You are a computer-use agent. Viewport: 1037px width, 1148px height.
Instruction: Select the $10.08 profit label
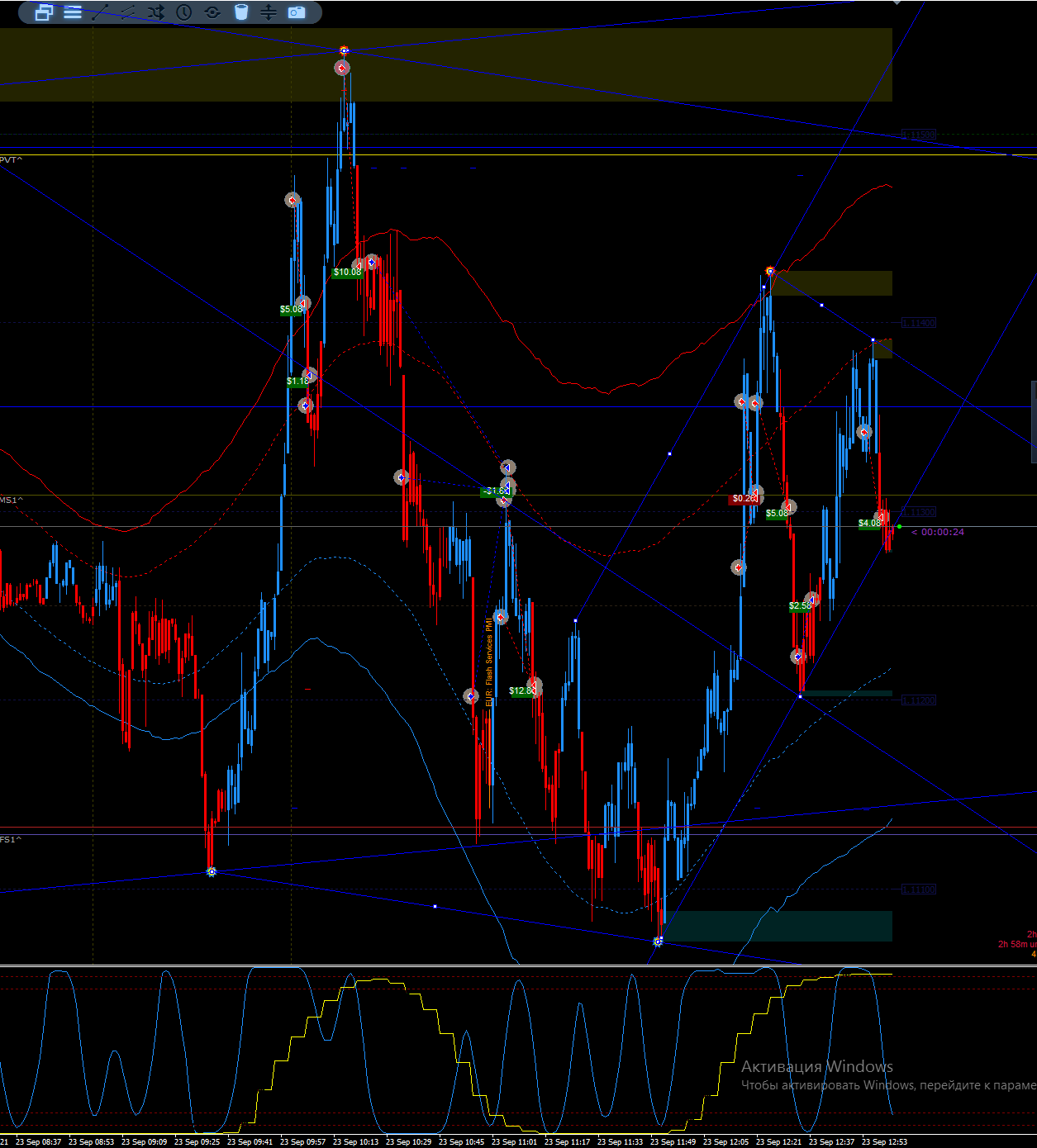(347, 273)
